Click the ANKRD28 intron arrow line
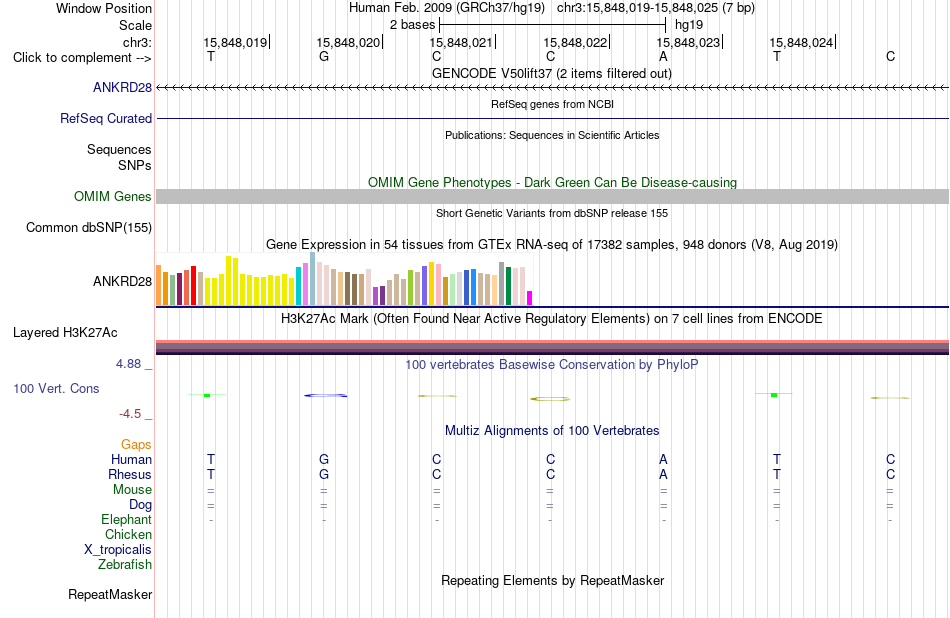This screenshot has height=618, width=950. pos(553,88)
